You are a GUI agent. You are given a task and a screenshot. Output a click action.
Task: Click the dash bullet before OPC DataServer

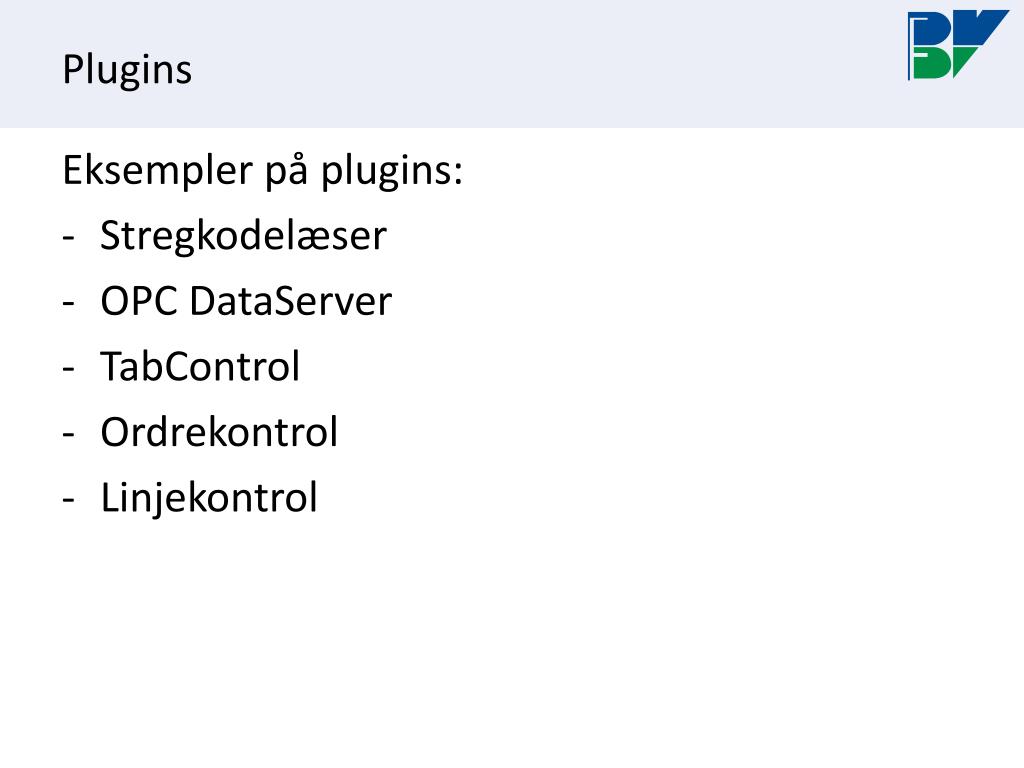[69, 304]
